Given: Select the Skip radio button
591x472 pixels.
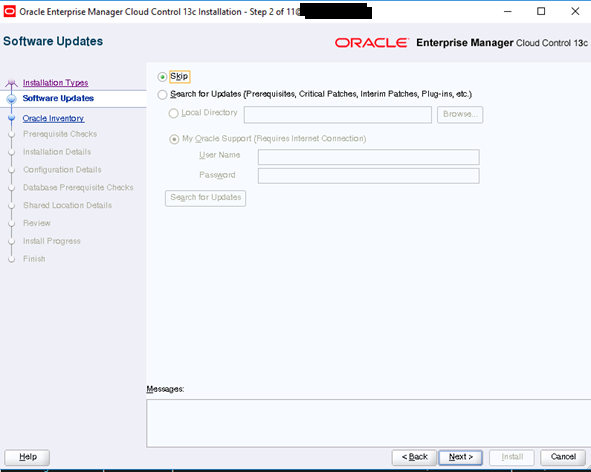Looking at the screenshot, I should [162, 77].
